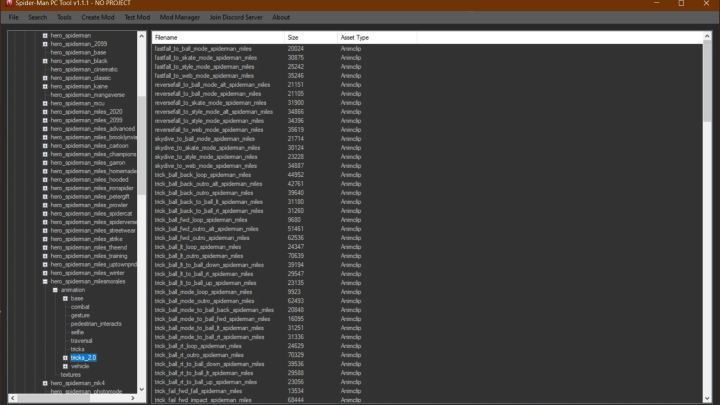Sort by the Filename column header

[218, 38]
